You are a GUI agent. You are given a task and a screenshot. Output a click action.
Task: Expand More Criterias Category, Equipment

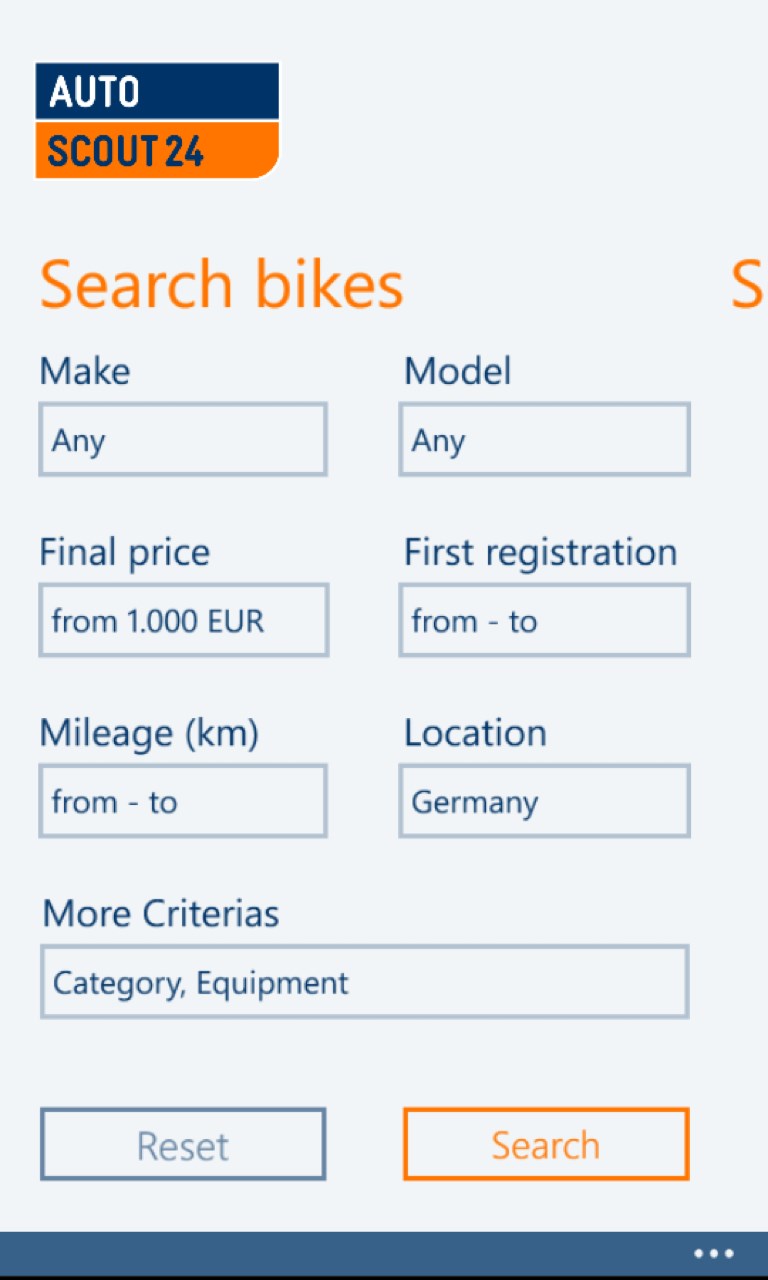(x=364, y=983)
